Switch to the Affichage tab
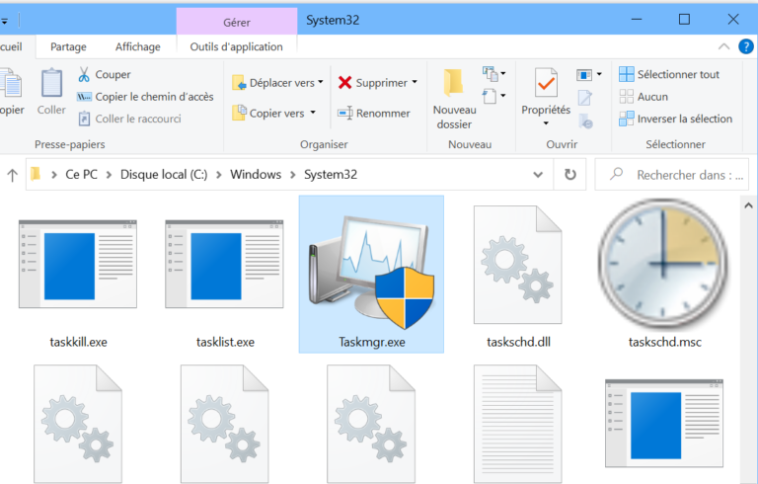This screenshot has height=484, width=758. tap(138, 46)
